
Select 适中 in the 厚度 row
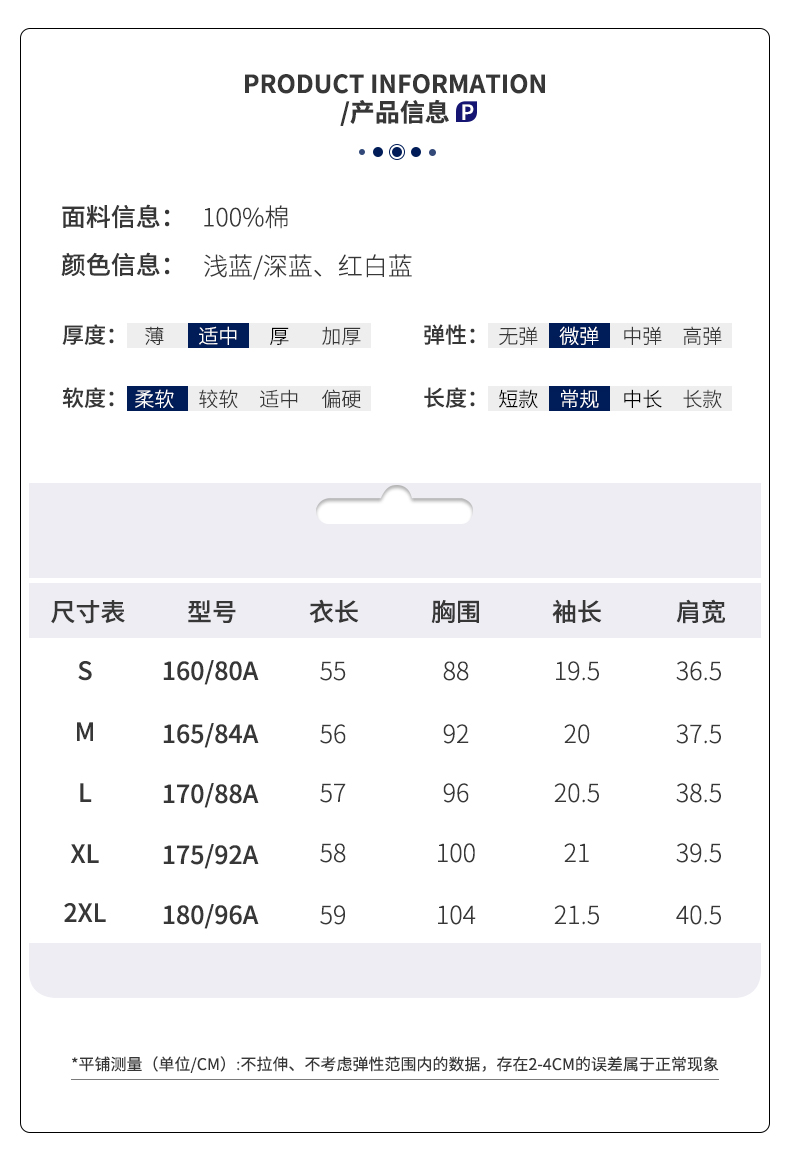[218, 336]
